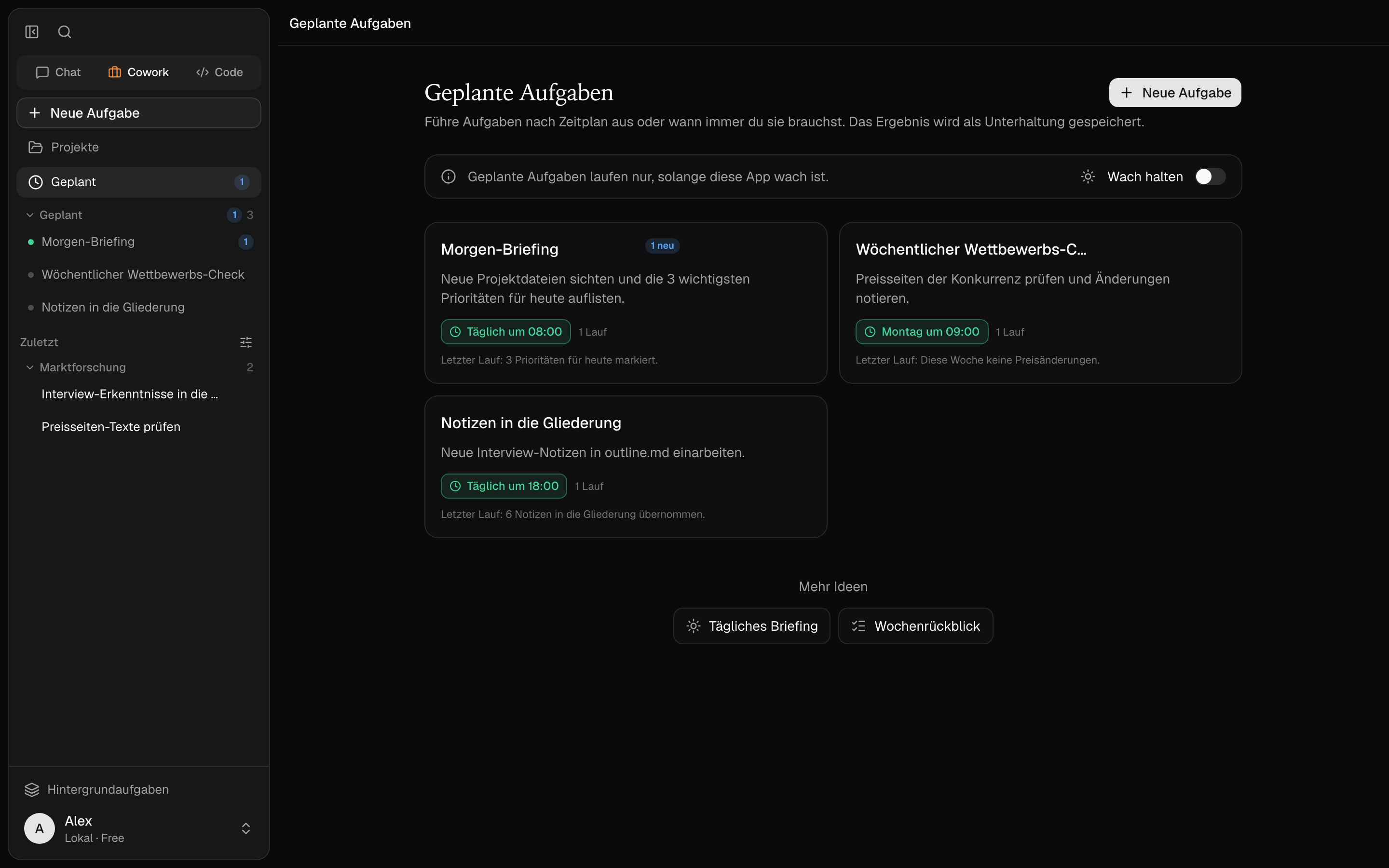Click the Täglich um 18:00 schedule badge
Viewport: 1389px width, 868px height.
pyautogui.click(x=504, y=486)
